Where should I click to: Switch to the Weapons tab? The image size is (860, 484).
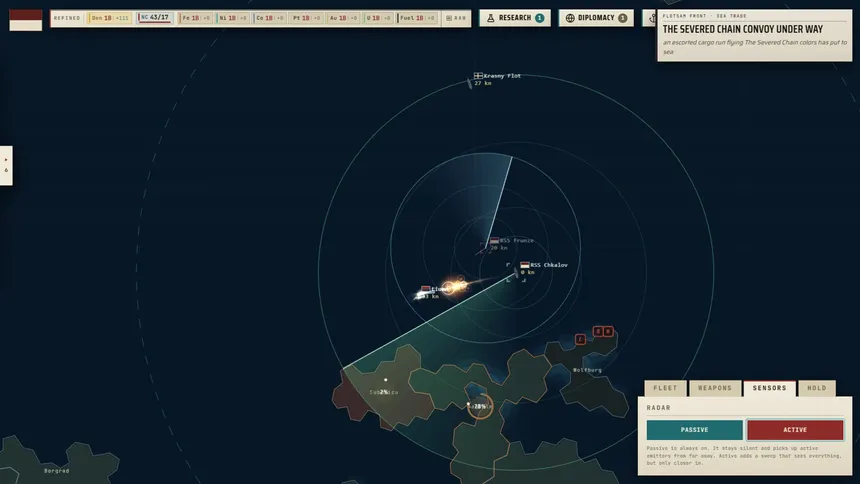point(715,388)
